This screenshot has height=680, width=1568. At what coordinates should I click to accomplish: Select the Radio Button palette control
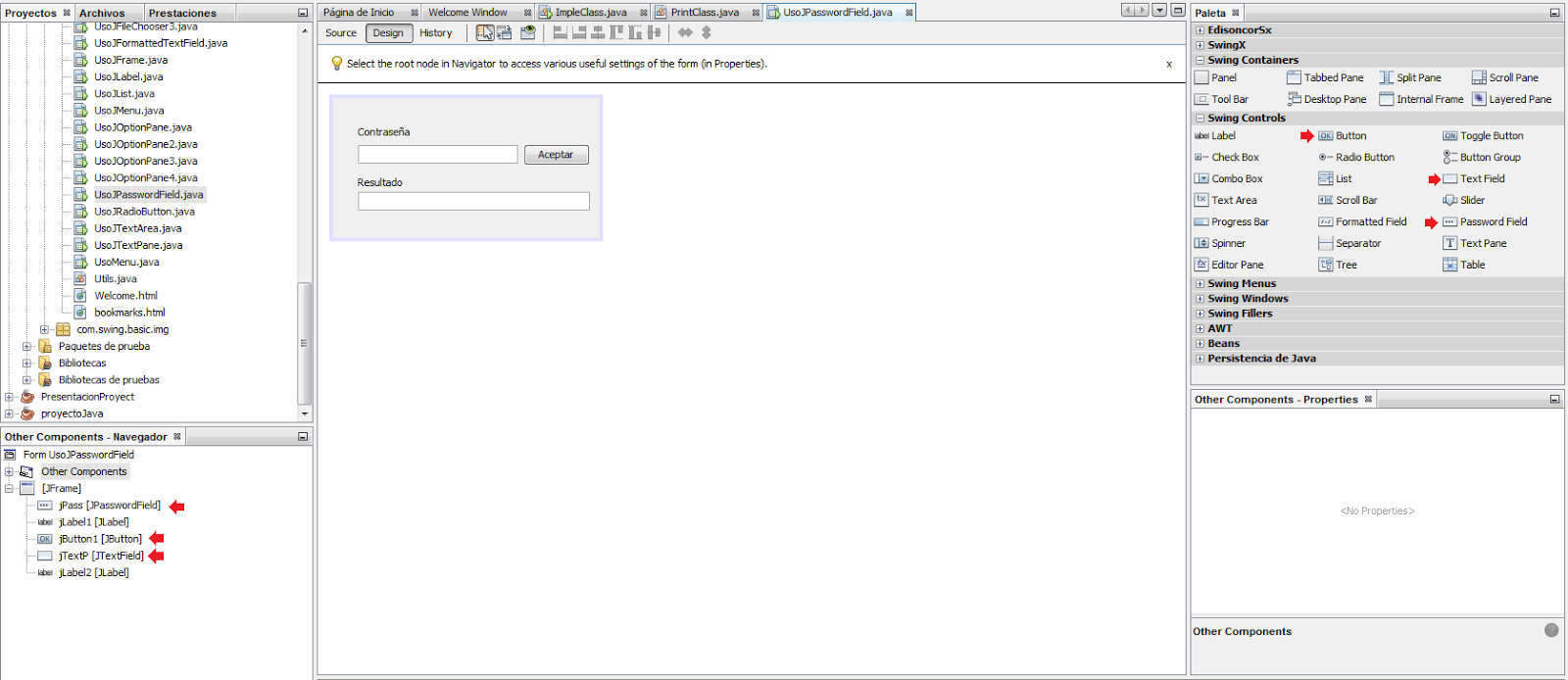pos(1356,158)
